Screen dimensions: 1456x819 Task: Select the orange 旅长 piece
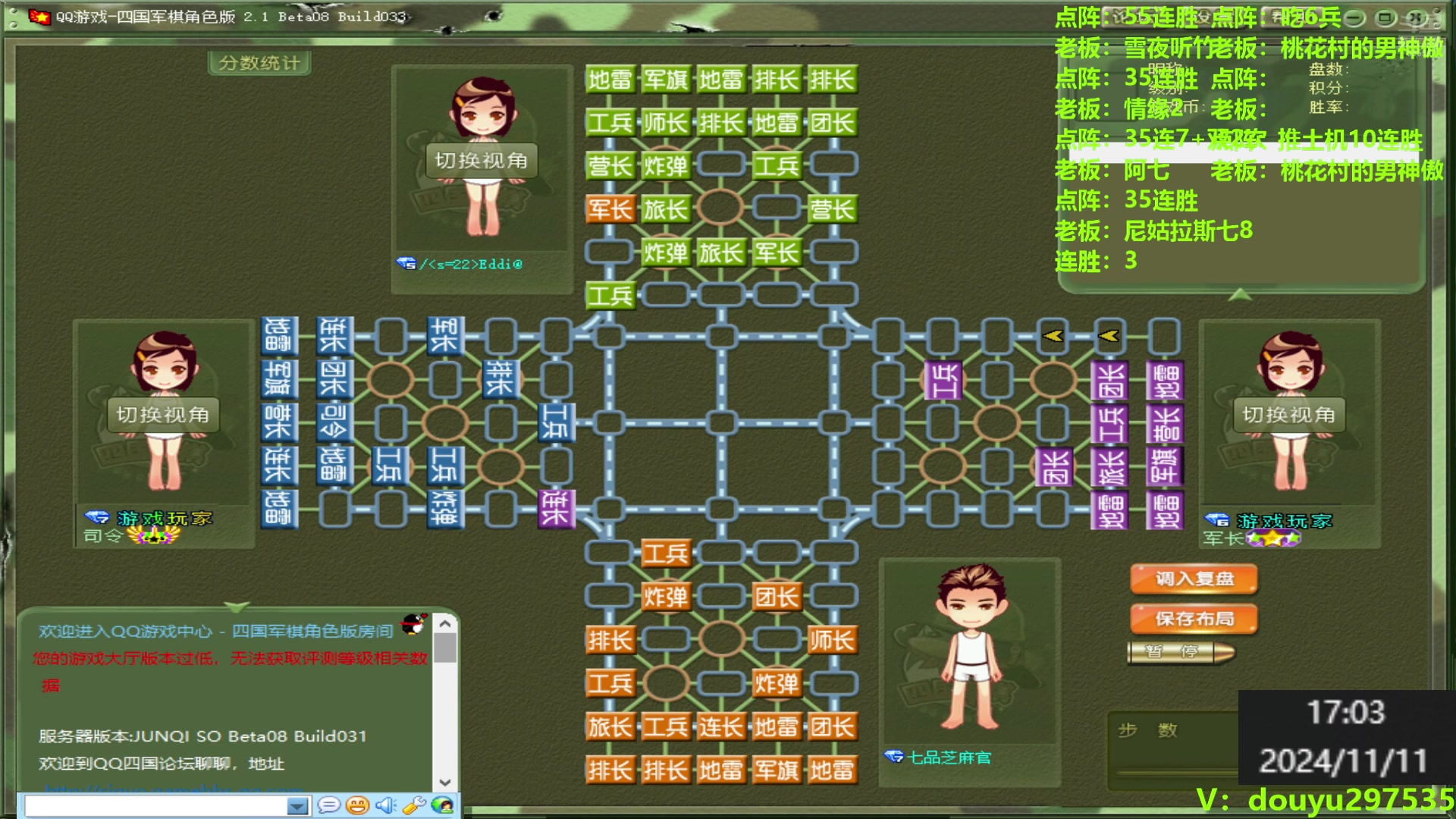pyautogui.click(x=610, y=726)
